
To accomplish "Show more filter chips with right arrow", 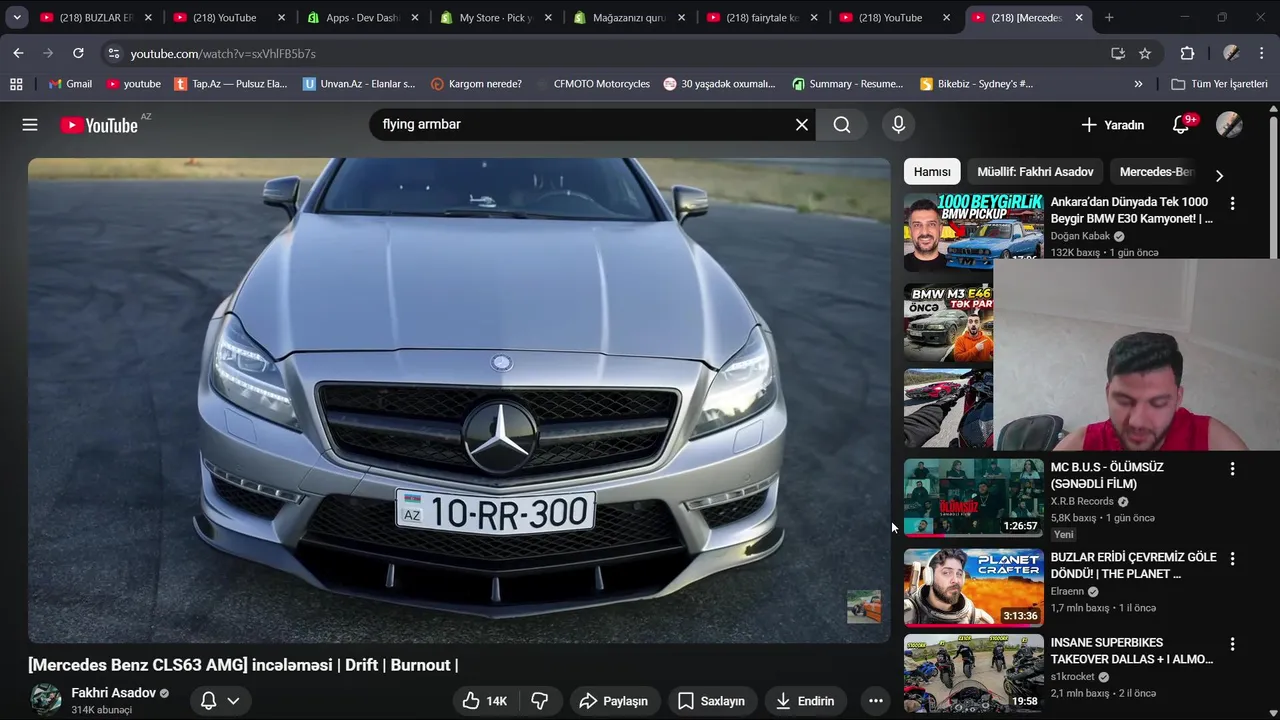I will [x=1218, y=175].
